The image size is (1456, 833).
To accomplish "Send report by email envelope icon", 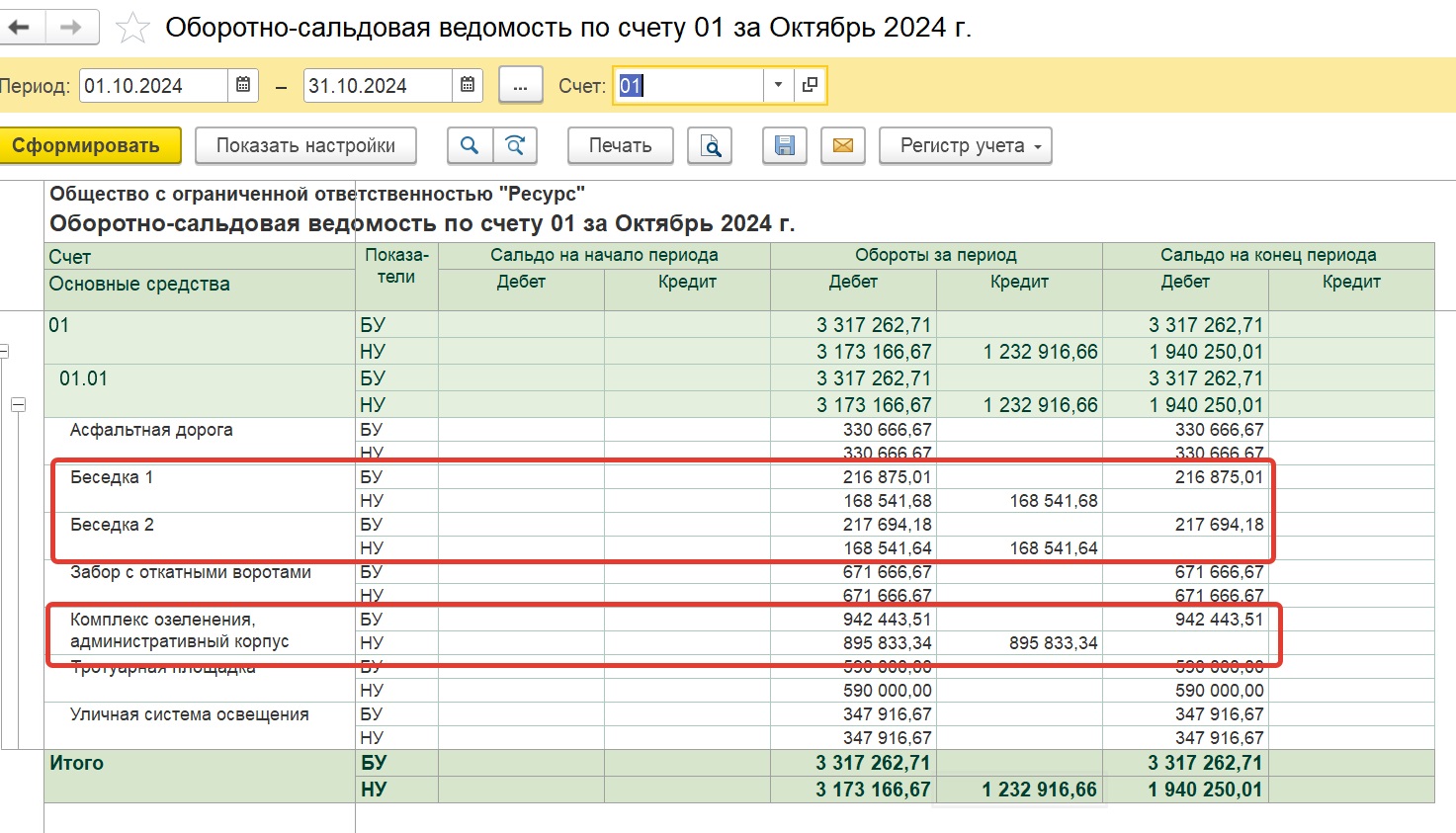I will click(843, 145).
